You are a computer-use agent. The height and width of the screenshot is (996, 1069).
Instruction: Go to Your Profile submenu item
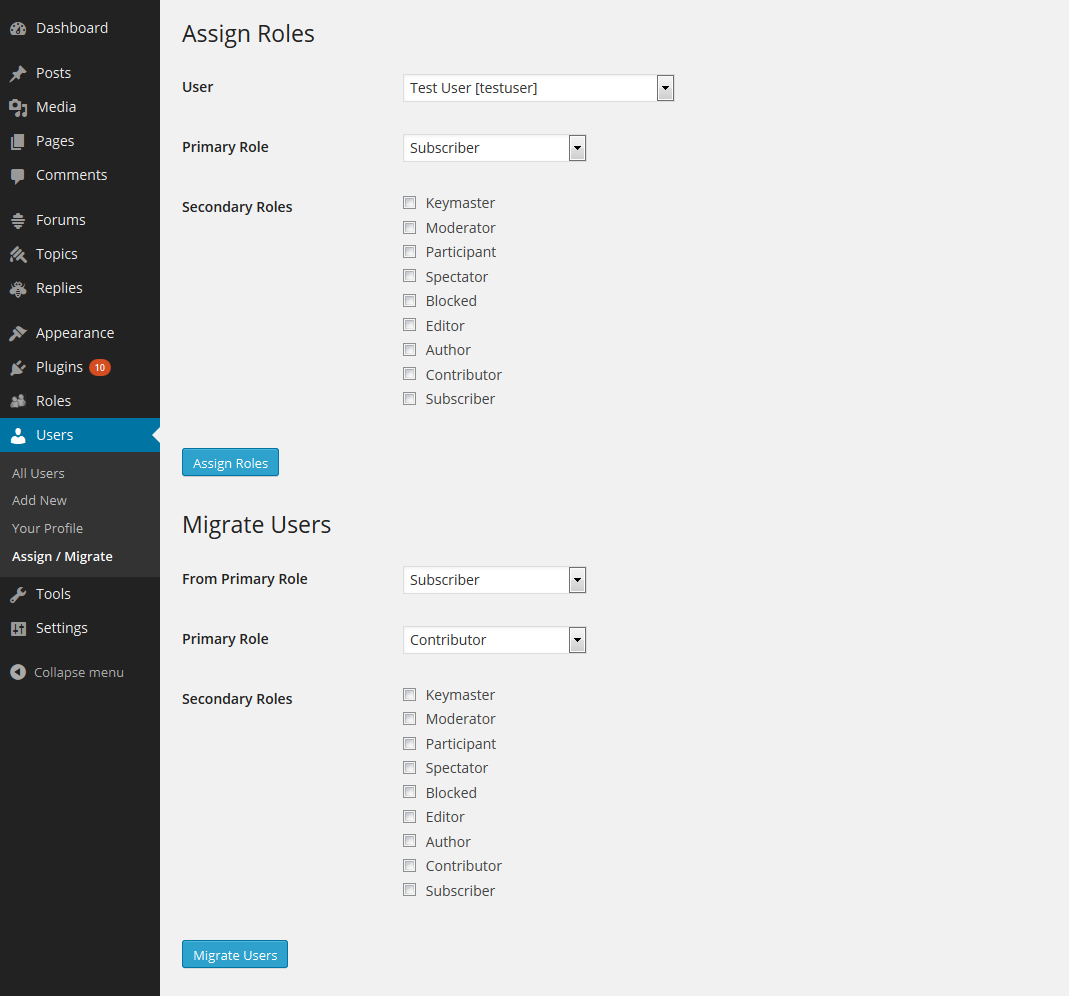[47, 529]
